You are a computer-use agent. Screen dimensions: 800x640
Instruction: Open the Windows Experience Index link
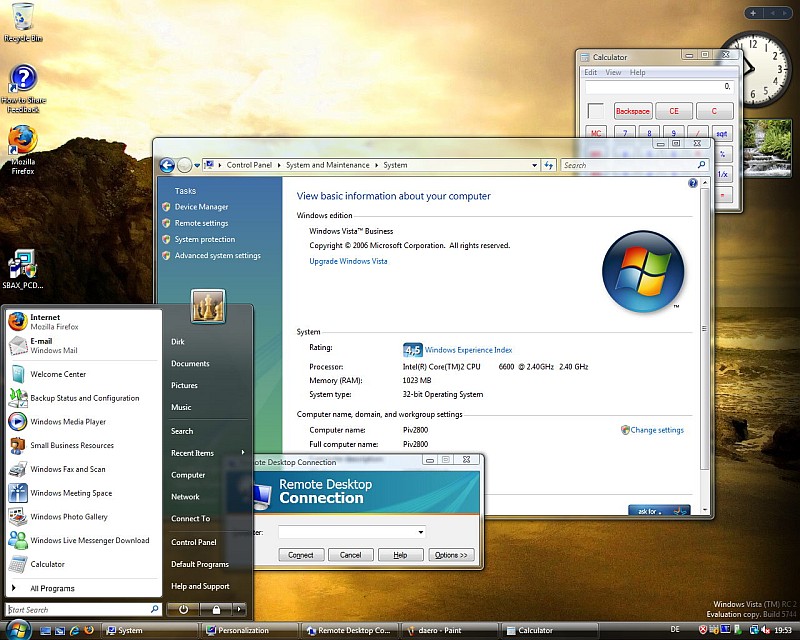468,350
